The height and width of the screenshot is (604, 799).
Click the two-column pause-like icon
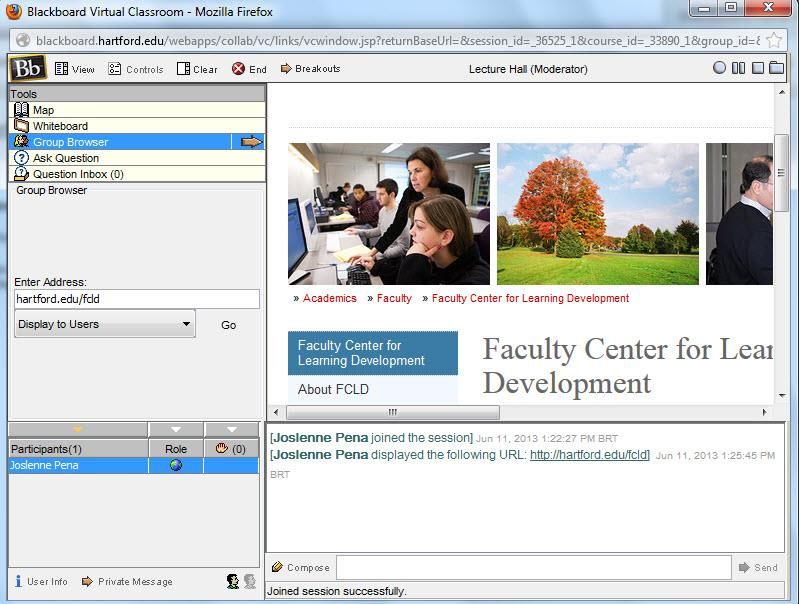click(x=738, y=68)
